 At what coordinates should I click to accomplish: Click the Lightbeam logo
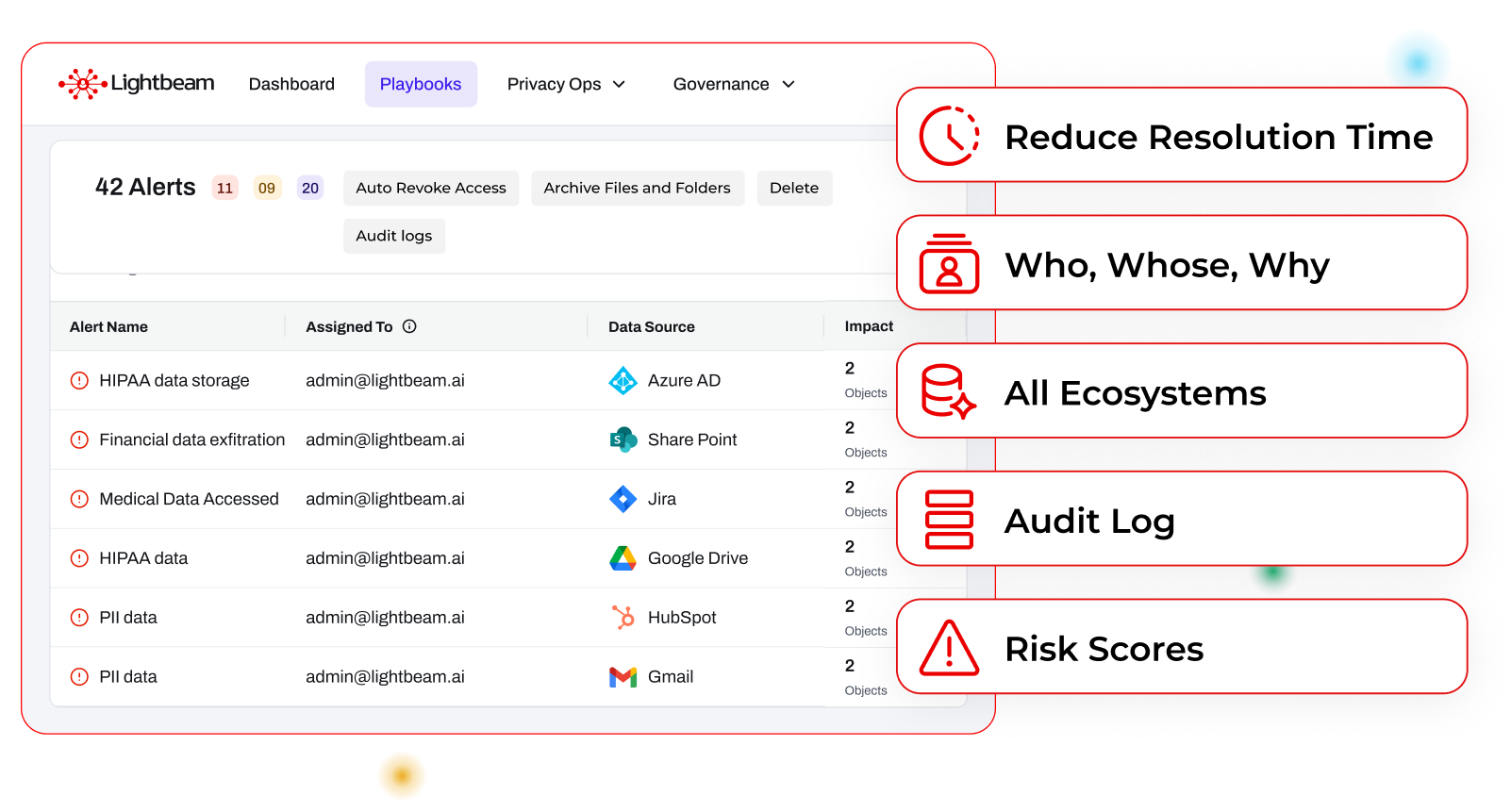point(137,84)
